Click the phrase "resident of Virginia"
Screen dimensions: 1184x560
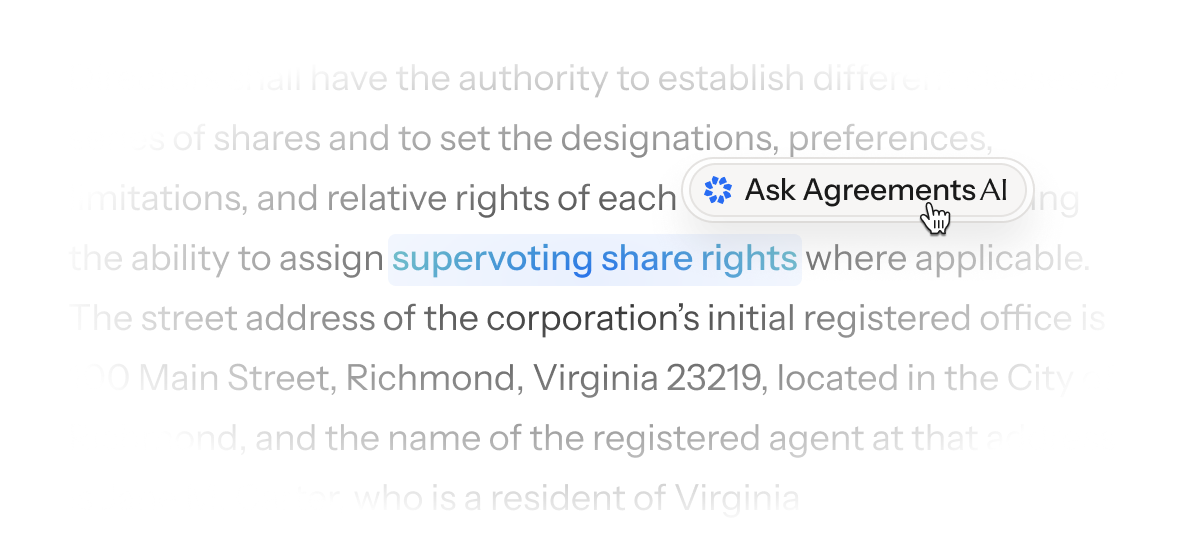pos(630,497)
